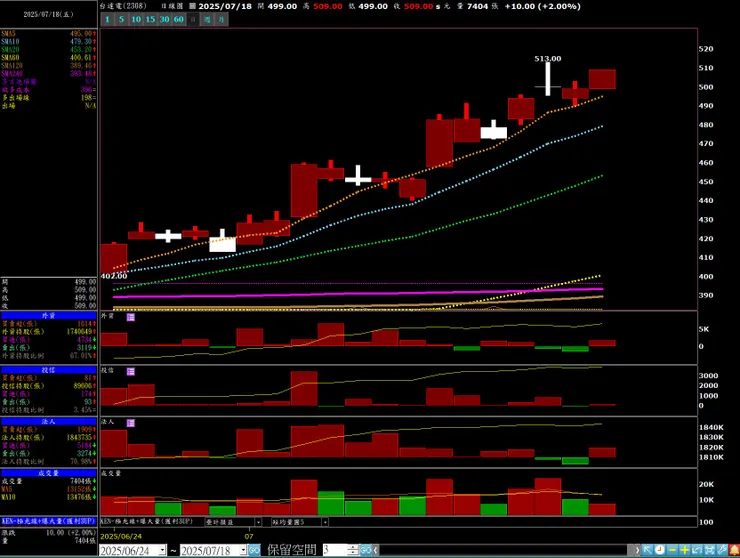The image size is (740, 558).
Task: Click the 07 month marker on the time axis
Action: coord(249,536)
